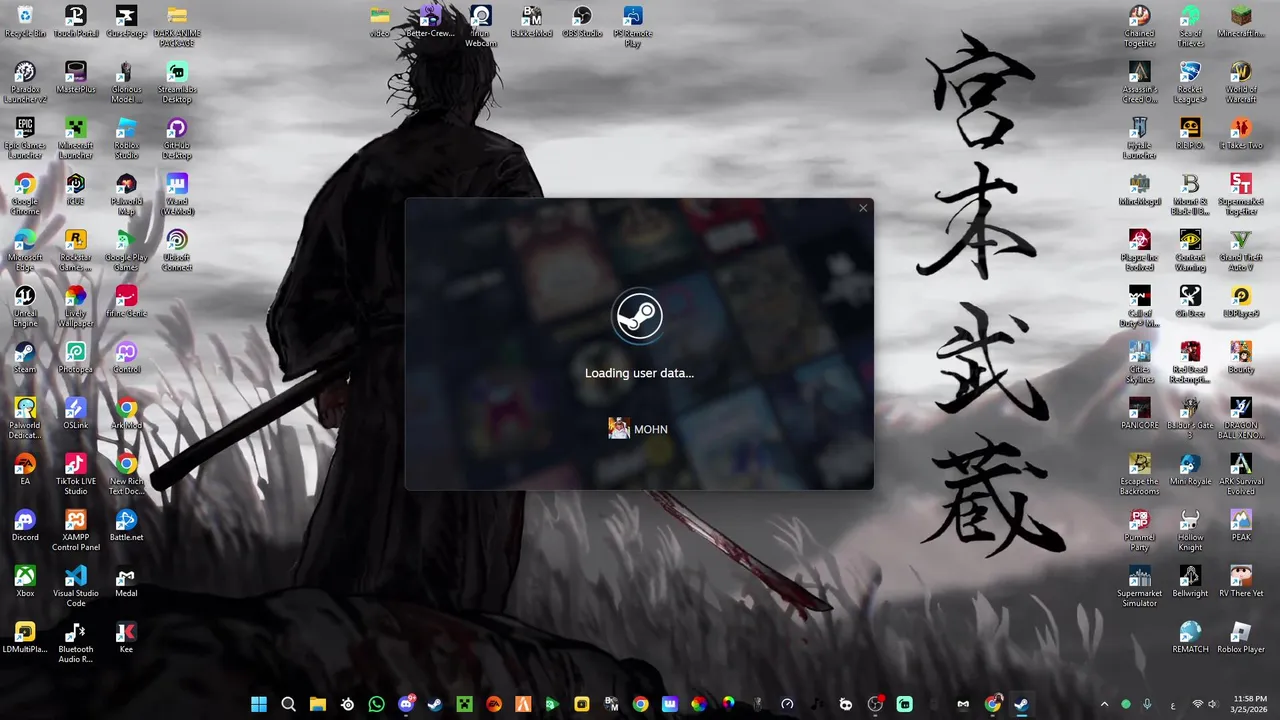Select the Lively Wallpaper desktop icon
1280x720 pixels.
(75, 307)
